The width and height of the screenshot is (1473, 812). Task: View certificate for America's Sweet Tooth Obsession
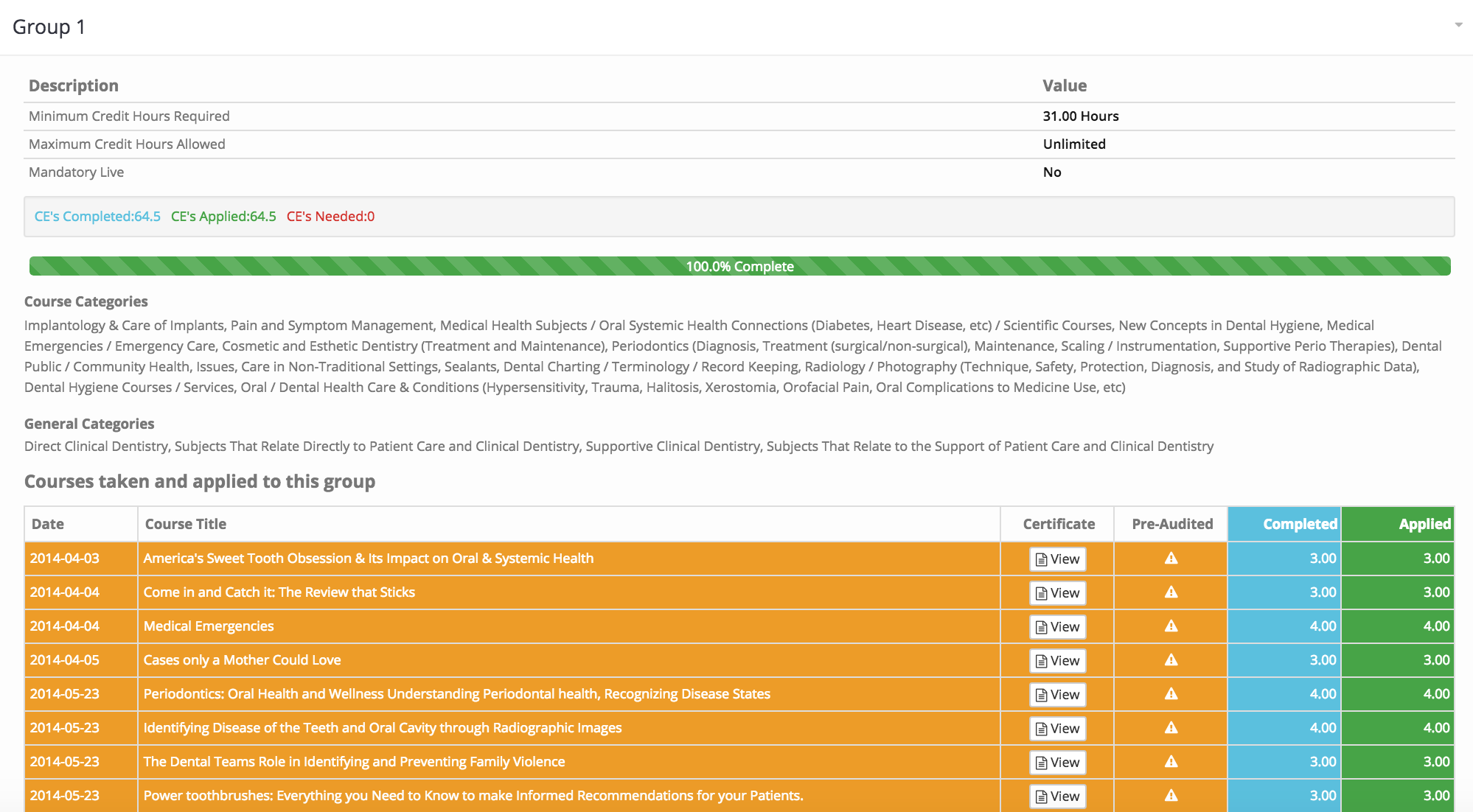(1057, 559)
